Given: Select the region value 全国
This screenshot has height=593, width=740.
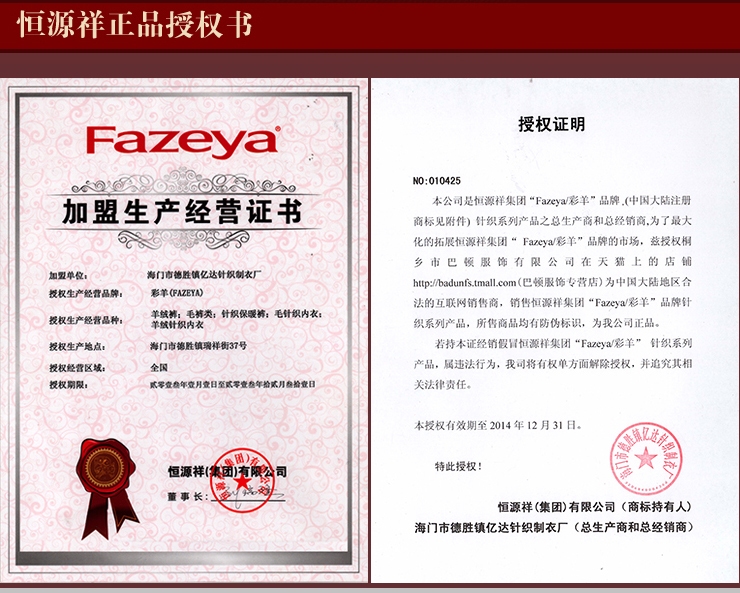Looking at the screenshot, I should [x=159, y=367].
